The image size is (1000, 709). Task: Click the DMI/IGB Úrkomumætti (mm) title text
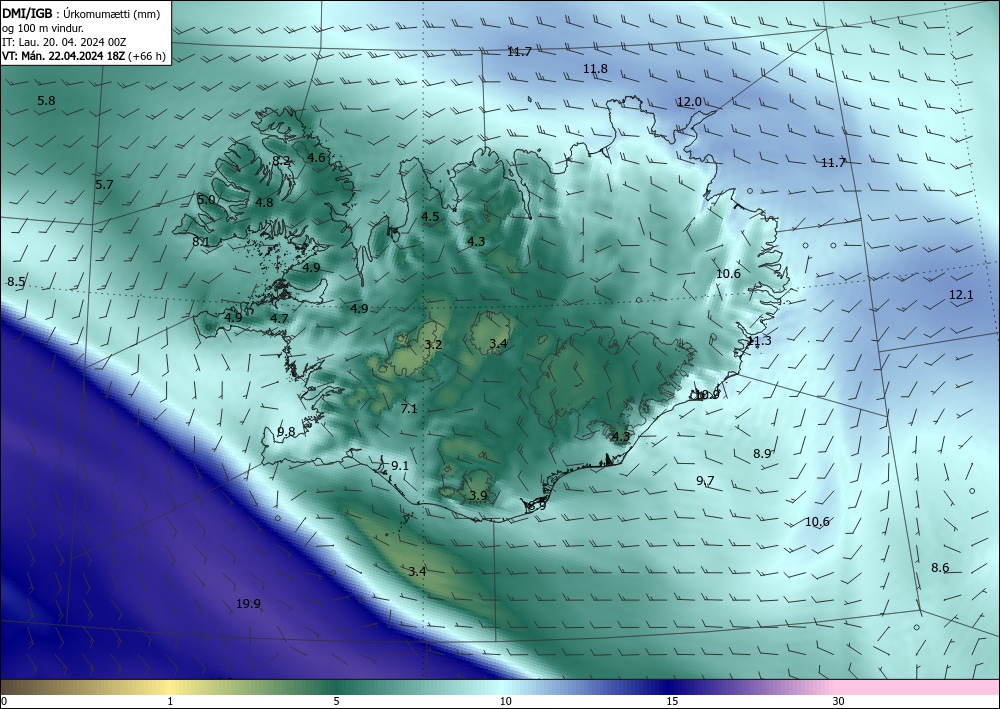point(81,13)
